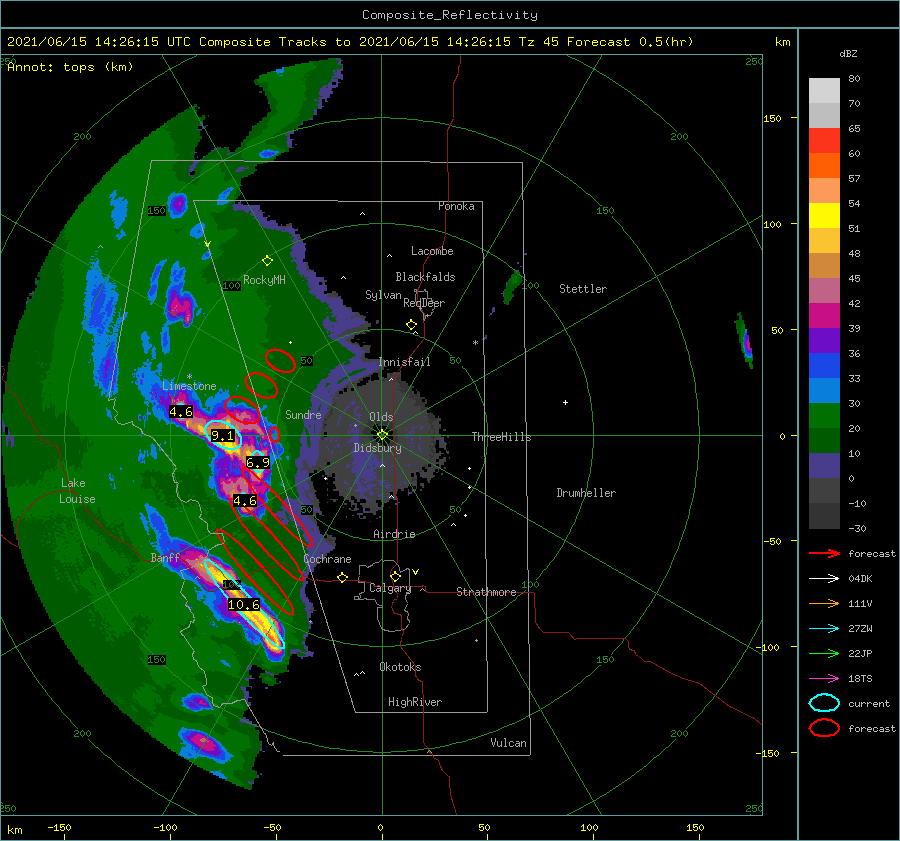This screenshot has height=841, width=900.
Task: Click the yellow diamond marker beside Cochrane
Action: pyautogui.click(x=342, y=577)
